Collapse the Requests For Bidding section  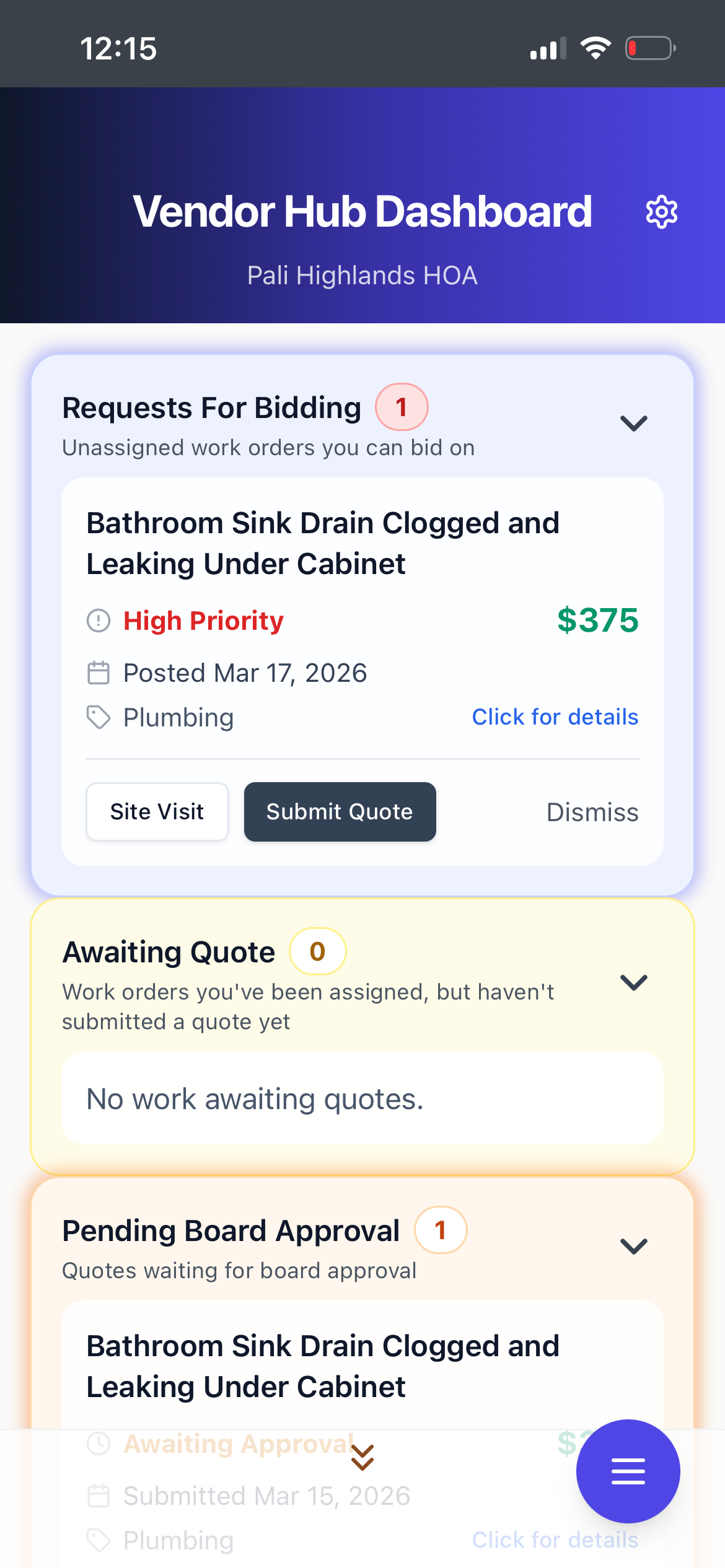click(x=633, y=424)
